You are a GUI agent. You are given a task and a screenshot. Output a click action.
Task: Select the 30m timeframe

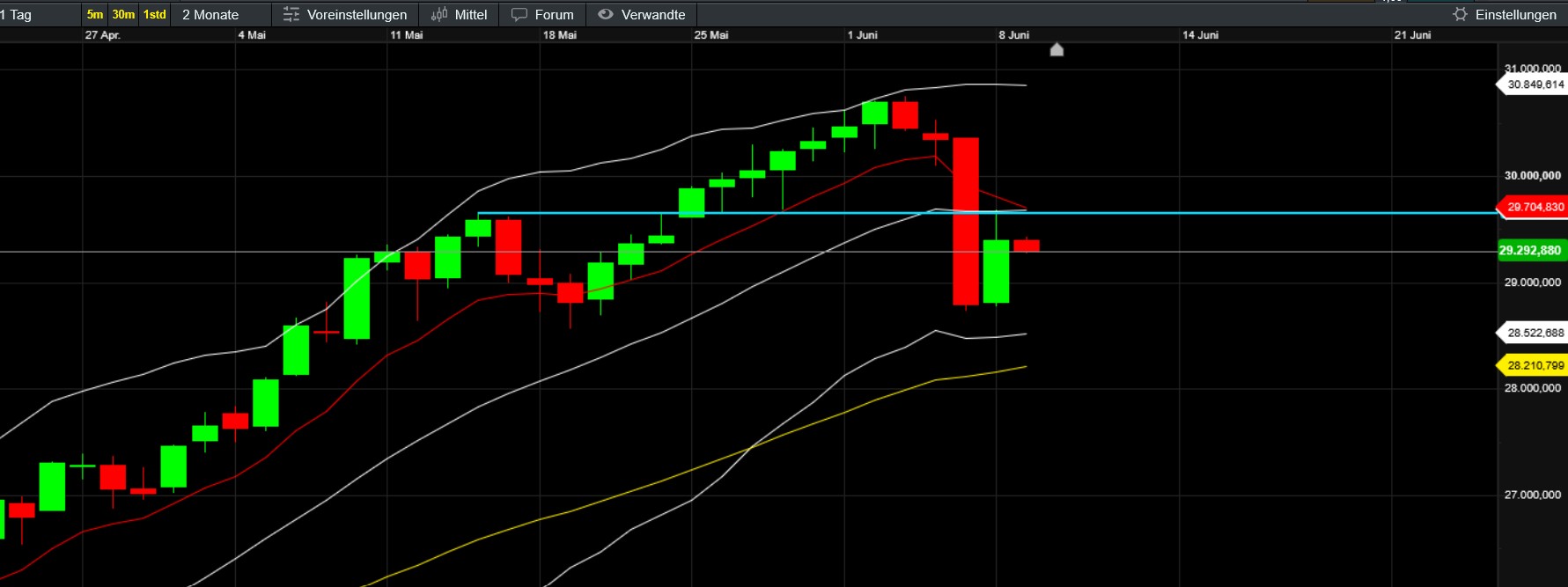click(123, 14)
